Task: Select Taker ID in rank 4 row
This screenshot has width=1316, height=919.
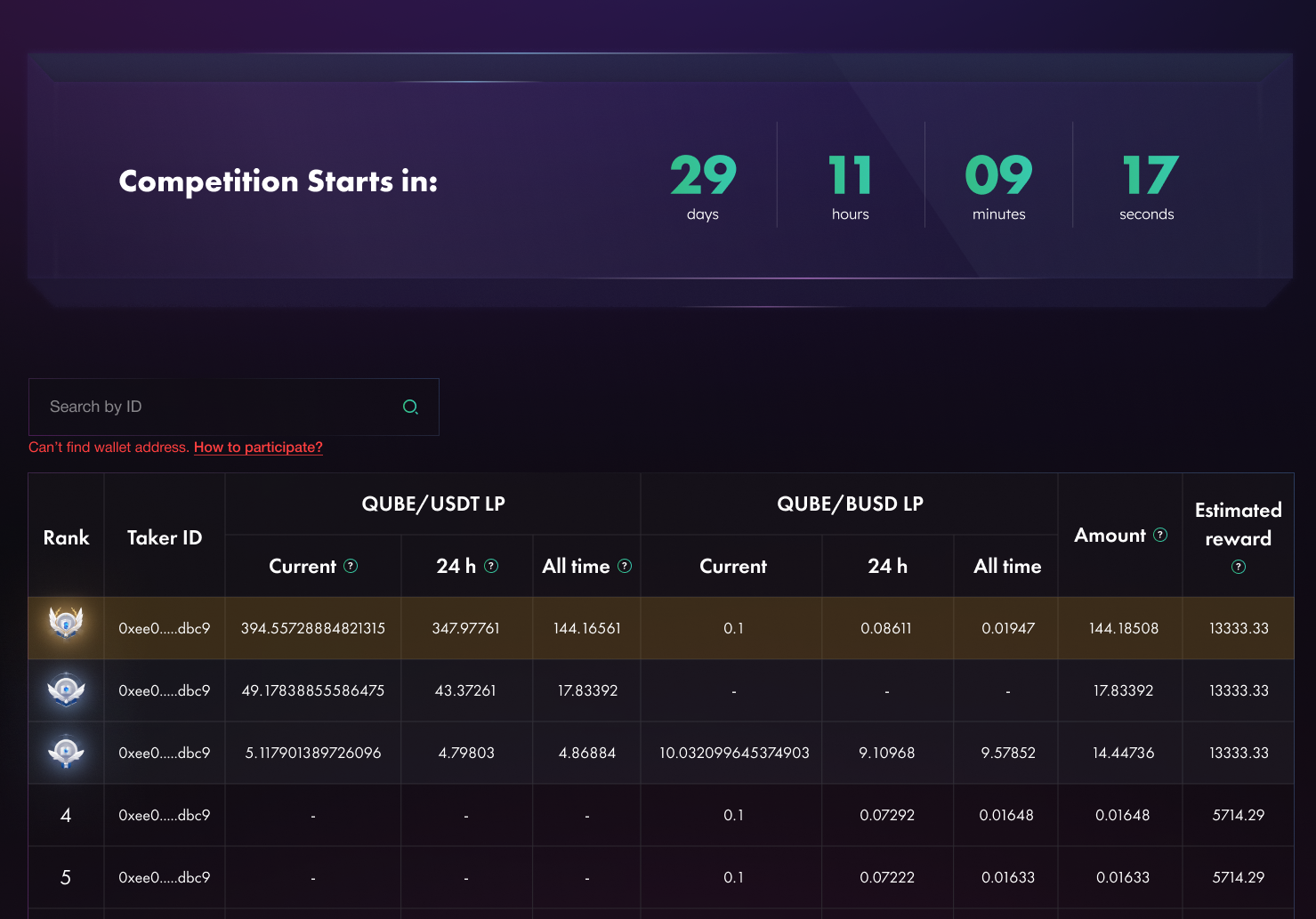Action: [x=165, y=815]
